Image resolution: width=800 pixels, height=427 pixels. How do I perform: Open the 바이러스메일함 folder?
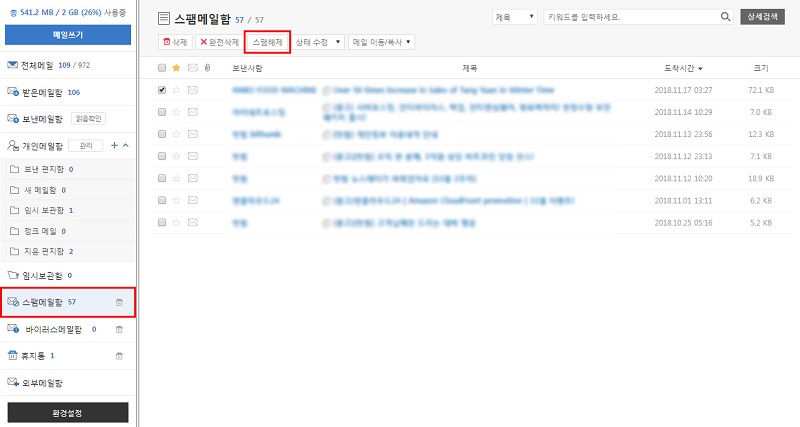point(53,330)
